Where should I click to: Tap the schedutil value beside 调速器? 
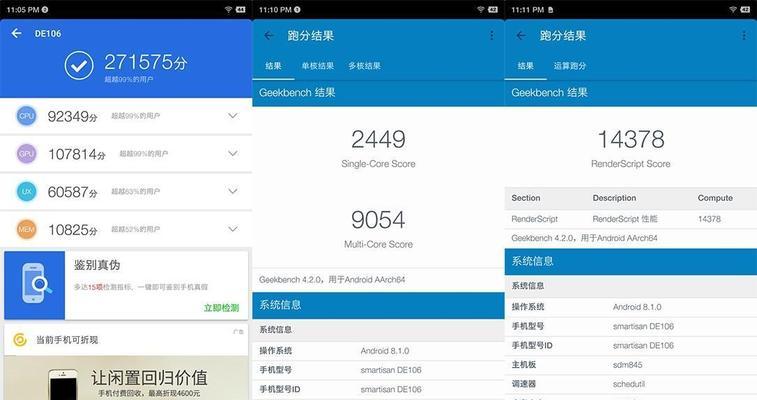[x=629, y=384]
